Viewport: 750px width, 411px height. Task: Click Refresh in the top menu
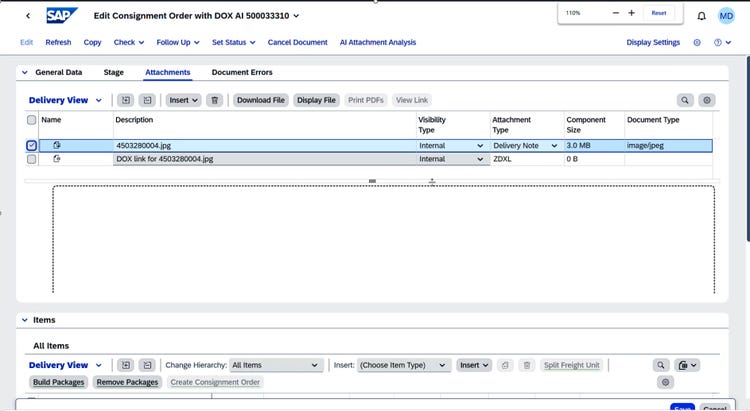(x=58, y=42)
